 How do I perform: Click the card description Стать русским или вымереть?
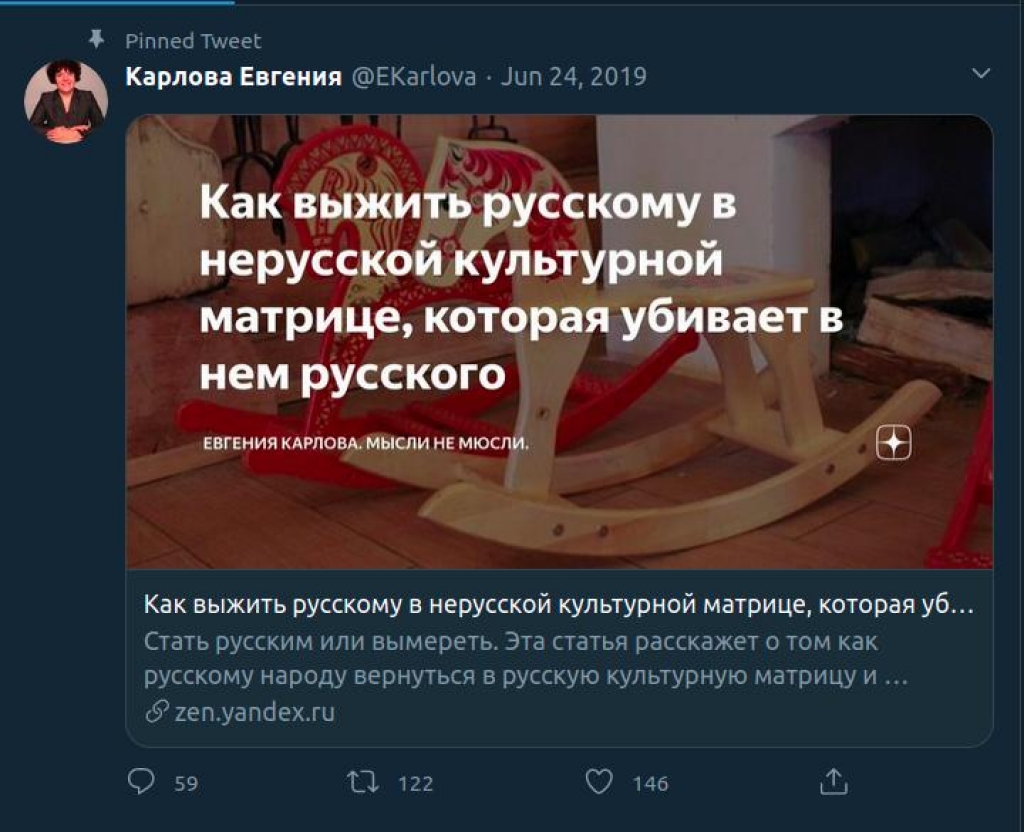pos(526,658)
